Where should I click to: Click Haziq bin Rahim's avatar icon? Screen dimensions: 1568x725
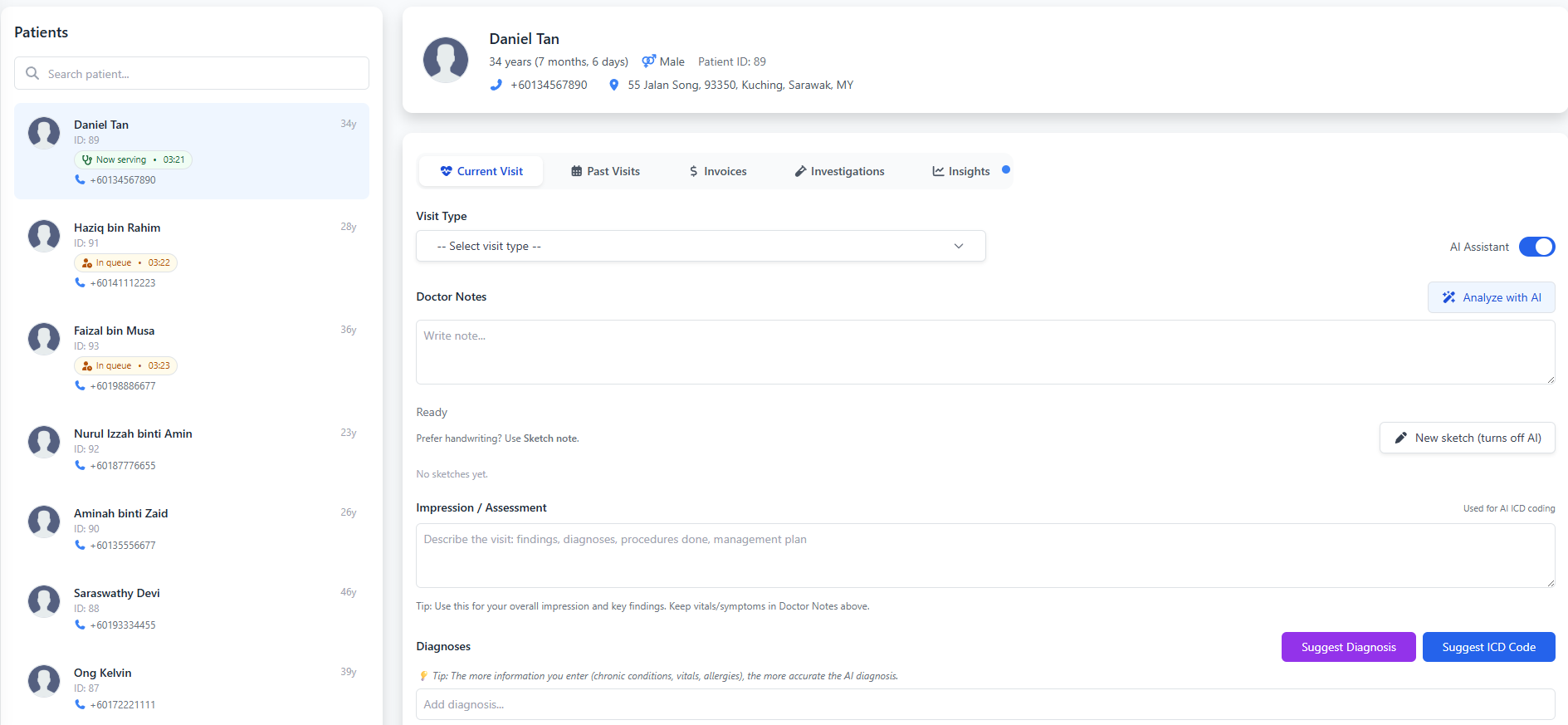coord(44,236)
